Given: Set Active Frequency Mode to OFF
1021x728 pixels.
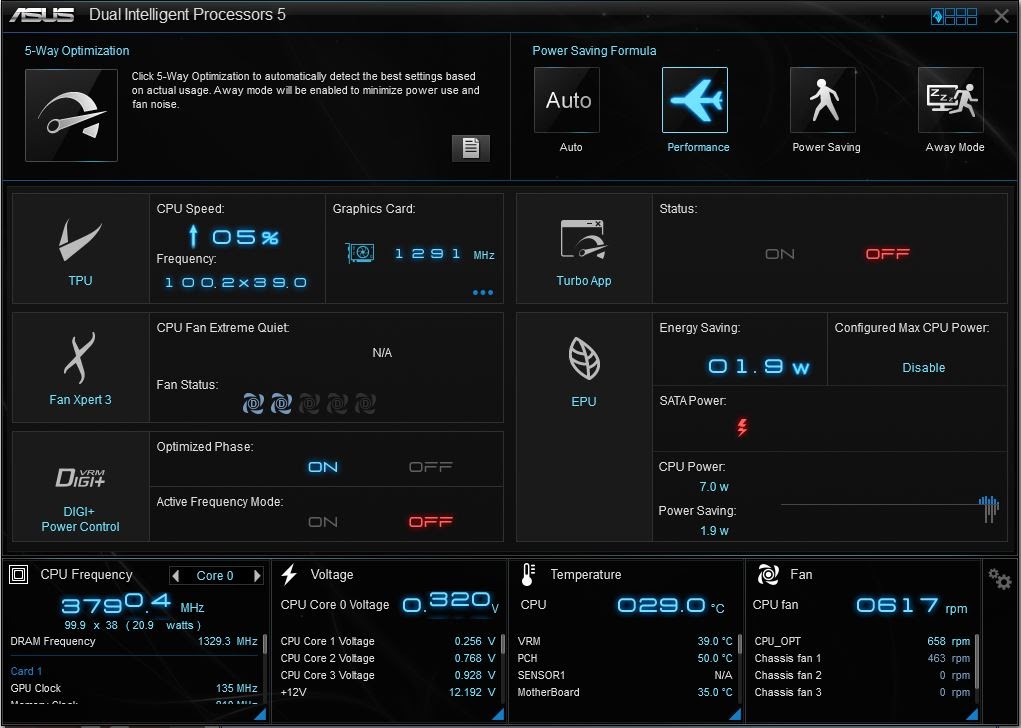Looking at the screenshot, I should [x=430, y=522].
